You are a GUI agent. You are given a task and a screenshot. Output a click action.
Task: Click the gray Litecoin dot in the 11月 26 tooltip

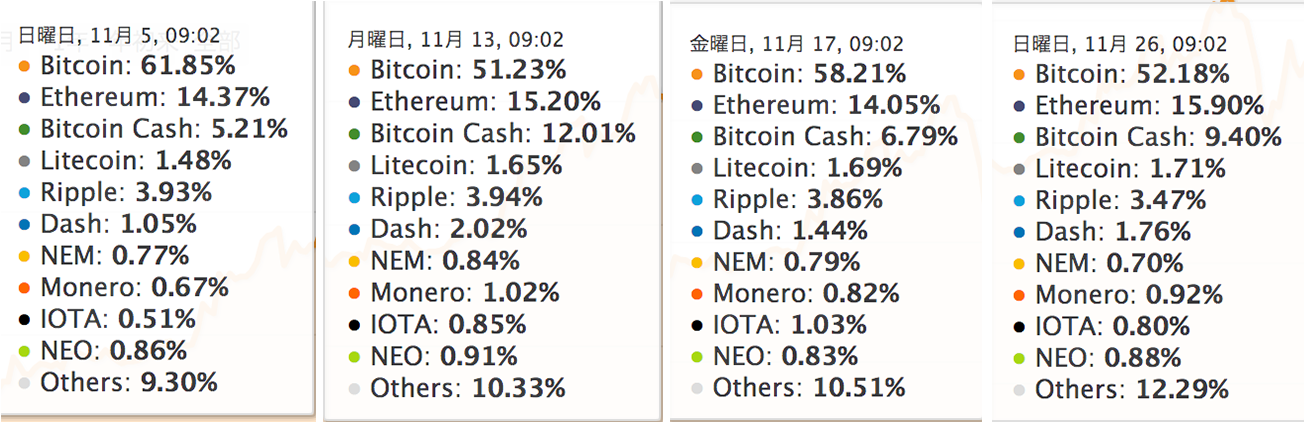tap(1019, 169)
